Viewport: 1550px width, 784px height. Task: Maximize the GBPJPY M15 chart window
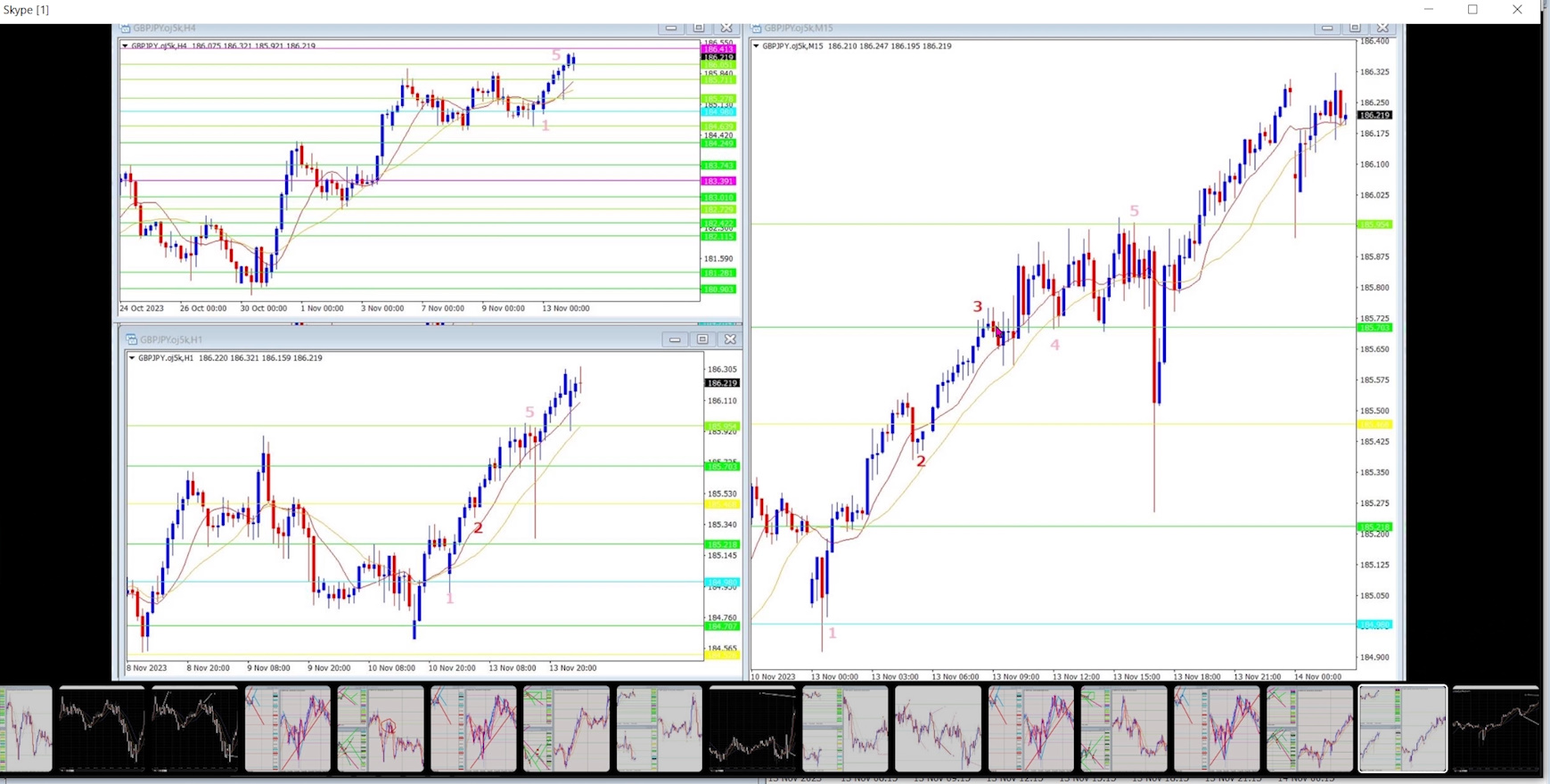(1355, 29)
